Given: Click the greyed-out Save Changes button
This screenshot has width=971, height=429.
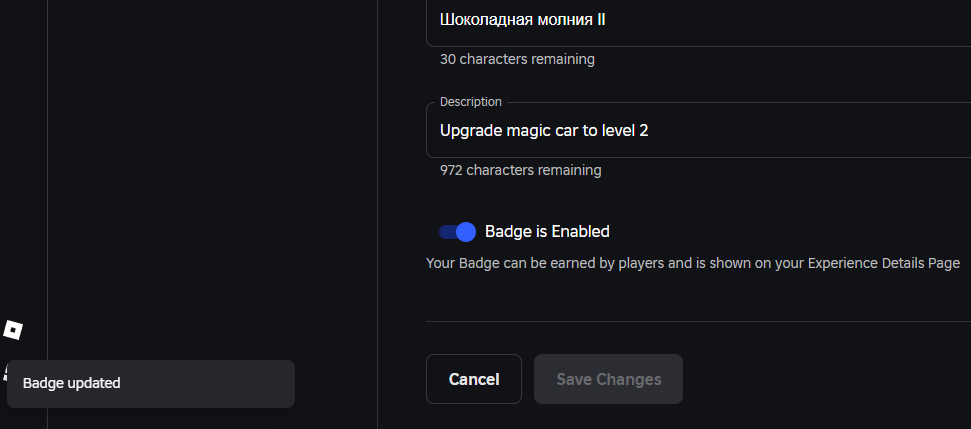Looking at the screenshot, I should 608,379.
